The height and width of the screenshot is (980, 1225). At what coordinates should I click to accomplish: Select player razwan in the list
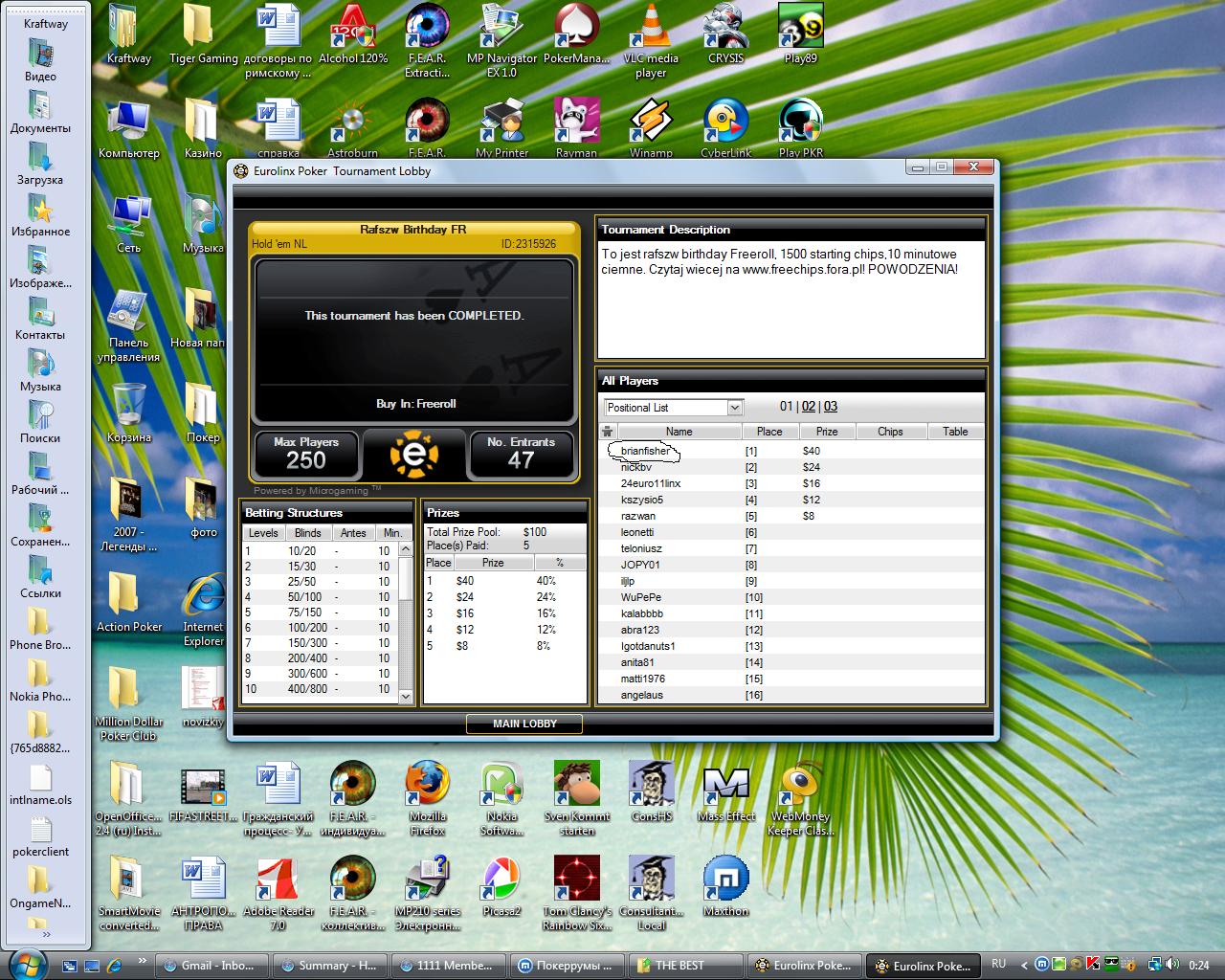[x=791, y=516]
